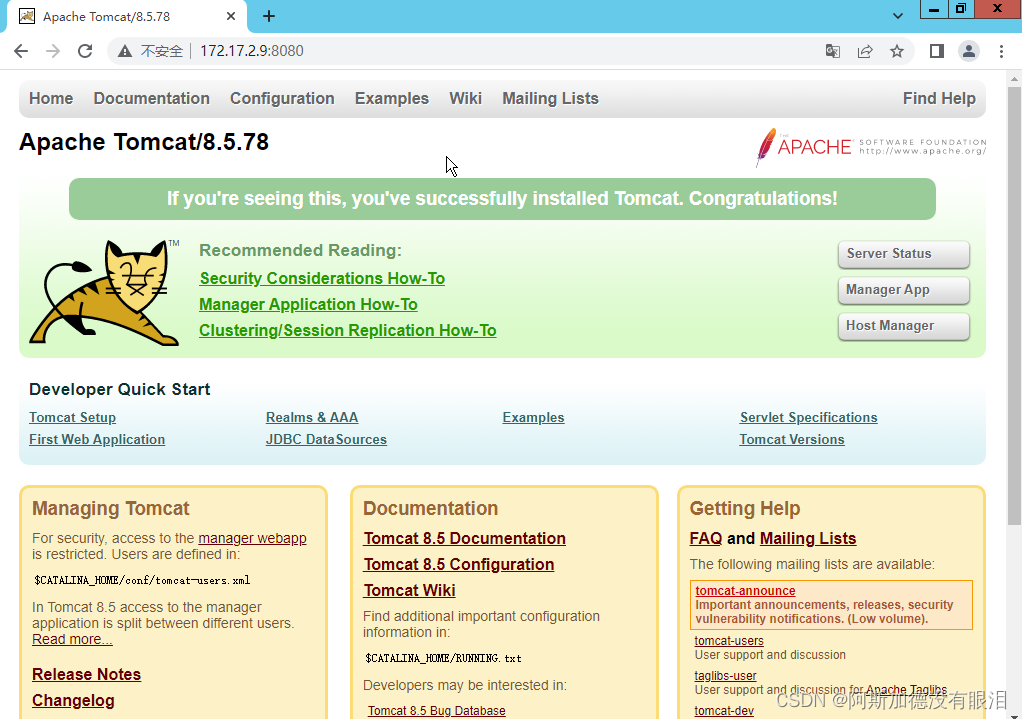Open the Chrome three-dot menu
This screenshot has height=719, width=1022.
tap(1001, 50)
